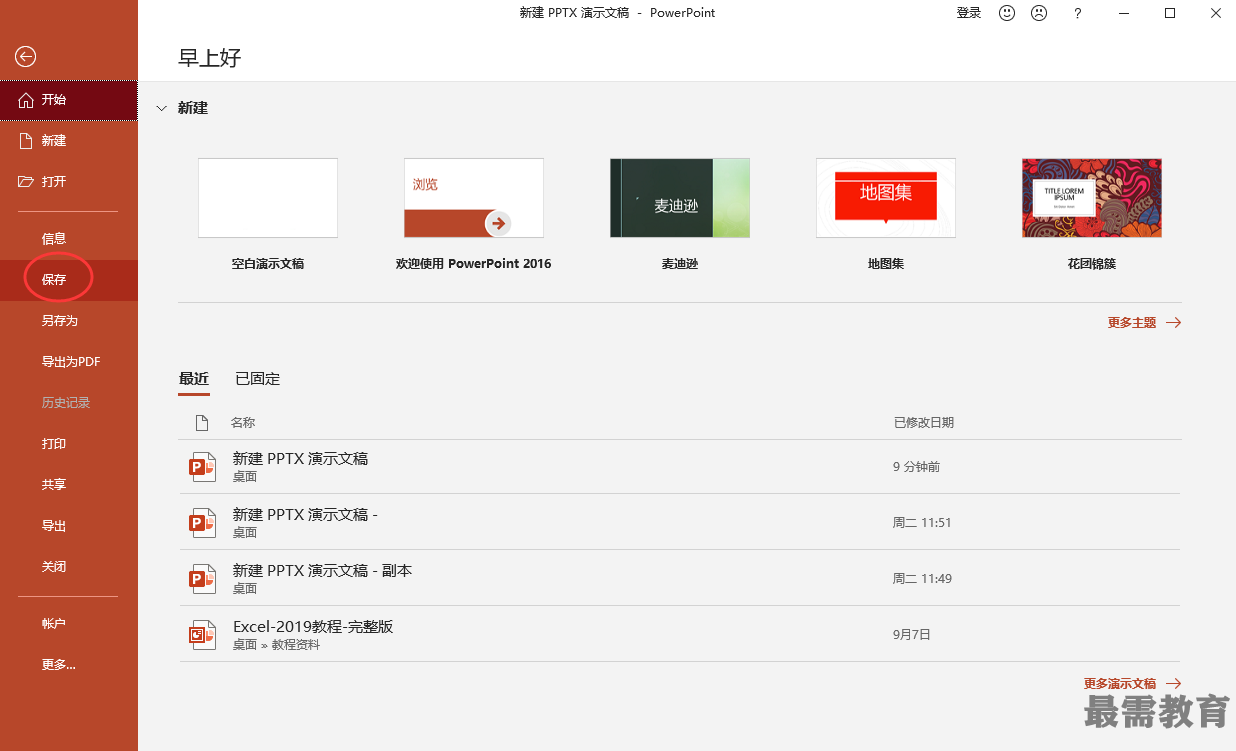This screenshot has width=1236, height=751.
Task: Select 导出为PDF in the sidebar
Action: coord(69,362)
